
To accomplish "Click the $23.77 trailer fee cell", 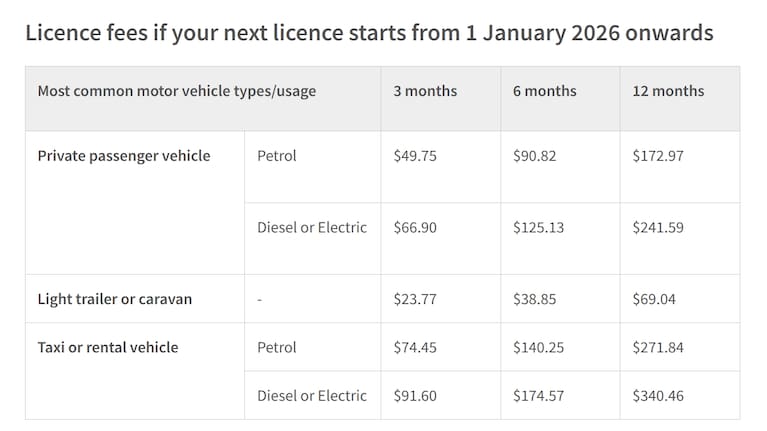I will 415,299.
